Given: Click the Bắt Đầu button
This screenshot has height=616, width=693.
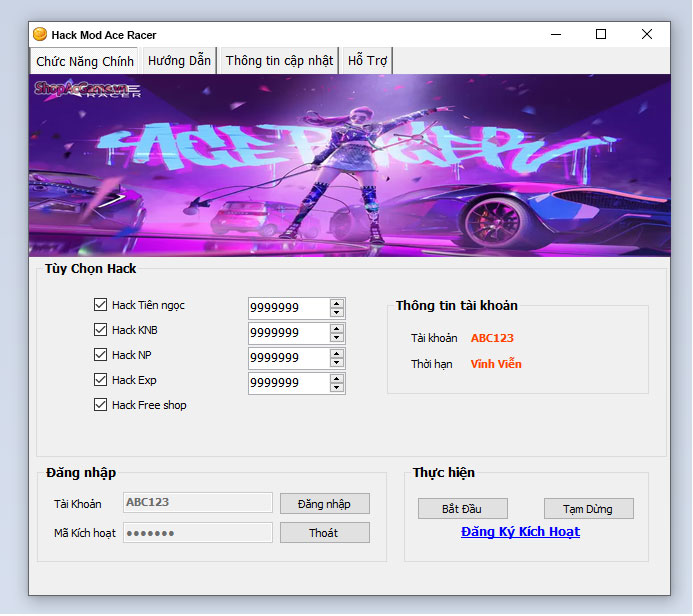Looking at the screenshot, I should [463, 509].
